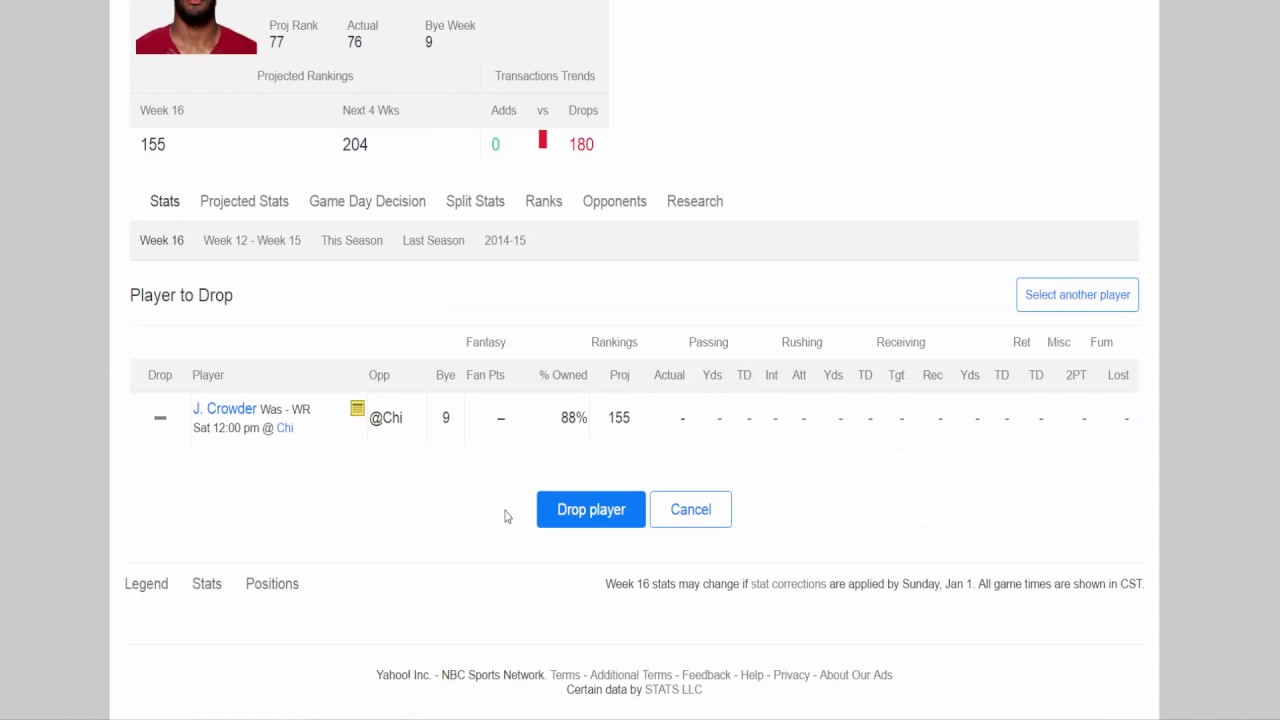Click the Proj rankings column header
The width and height of the screenshot is (1280, 720).
[x=620, y=375]
